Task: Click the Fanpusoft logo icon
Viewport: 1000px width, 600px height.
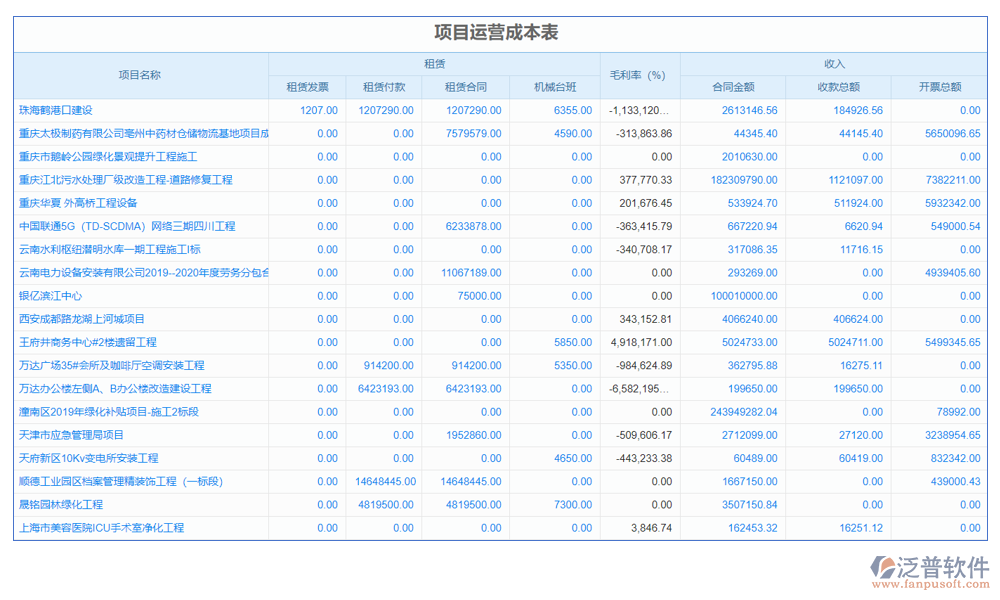Action: (x=884, y=569)
